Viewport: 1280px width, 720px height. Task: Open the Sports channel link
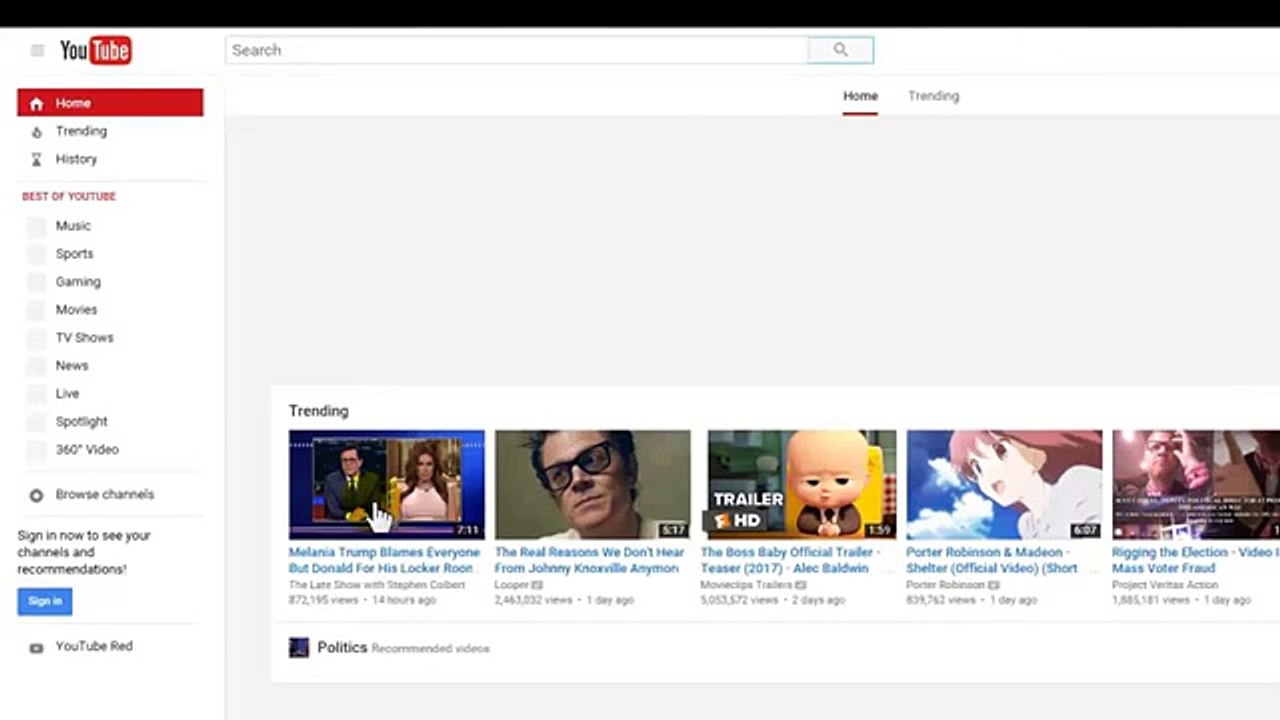74,254
